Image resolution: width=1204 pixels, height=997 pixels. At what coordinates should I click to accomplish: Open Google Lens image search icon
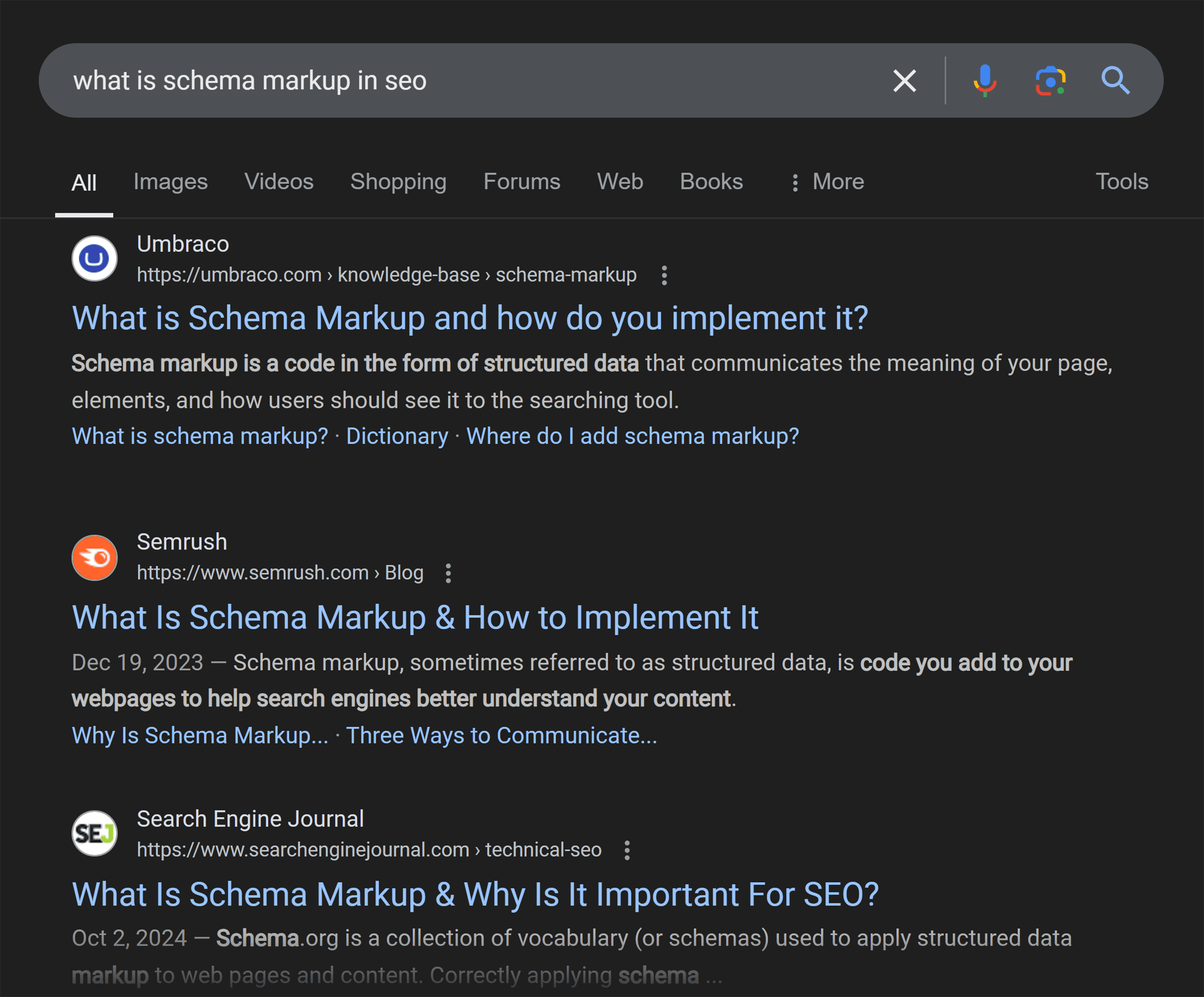pyautogui.click(x=1050, y=81)
